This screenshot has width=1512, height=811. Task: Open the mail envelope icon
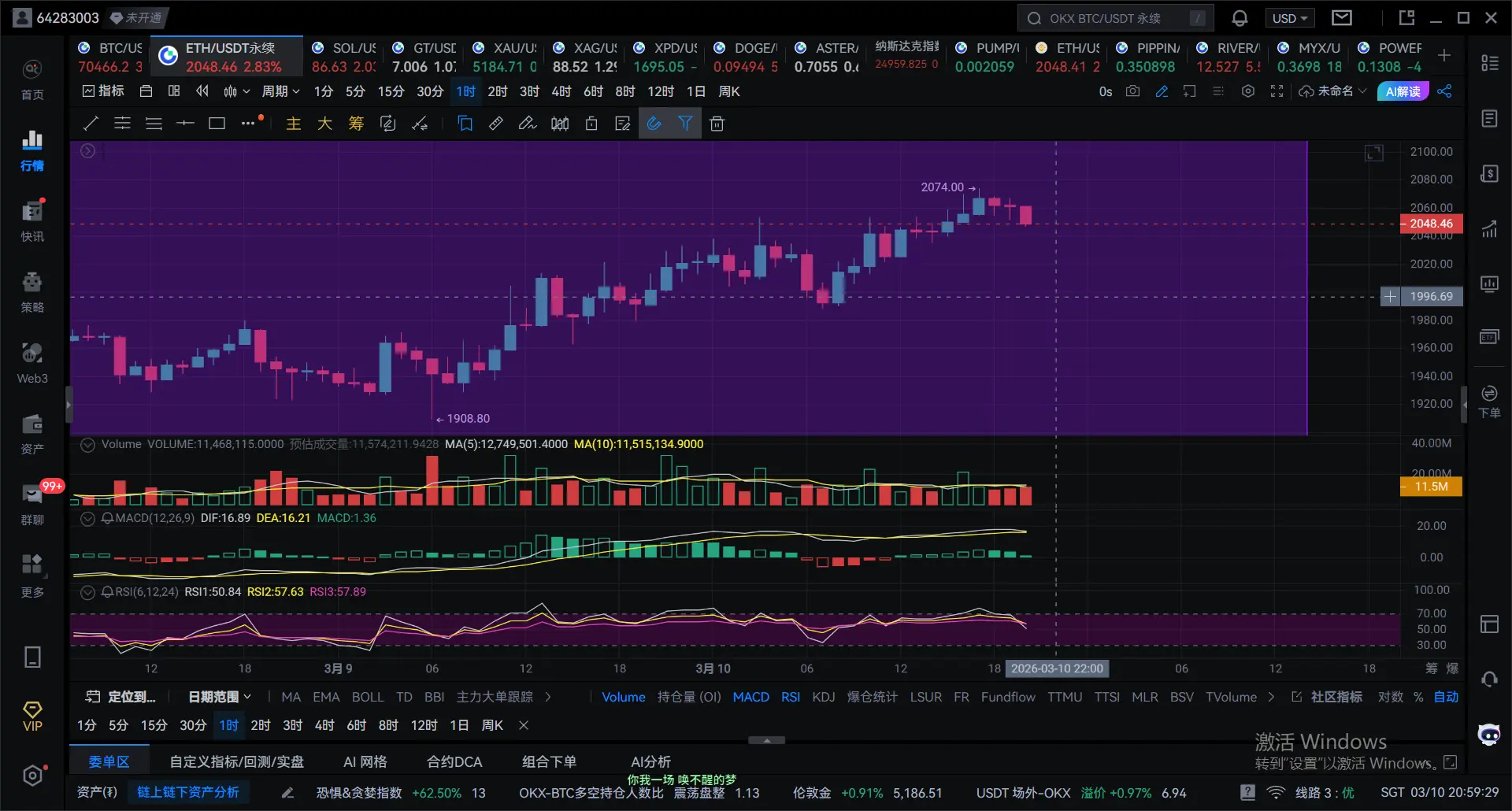pos(1342,17)
